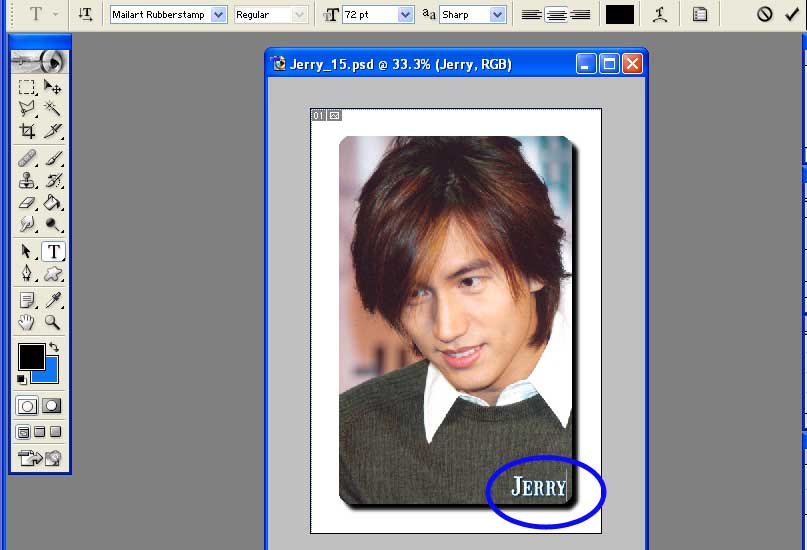Screen dimensions: 807x550
Task: Select the Polygonal Lasso tool
Action: click(x=27, y=108)
